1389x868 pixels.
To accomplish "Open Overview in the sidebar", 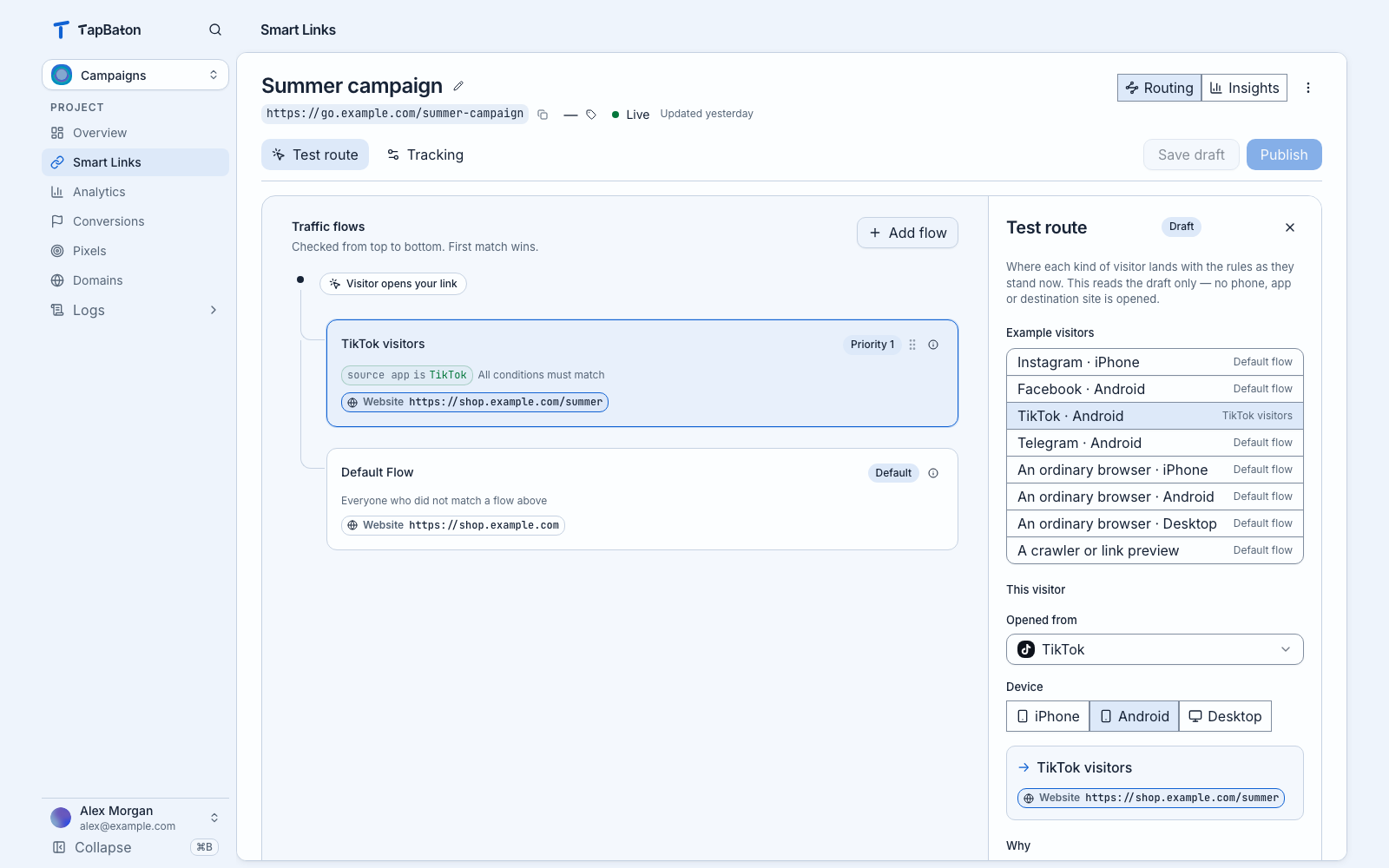I will (135, 133).
